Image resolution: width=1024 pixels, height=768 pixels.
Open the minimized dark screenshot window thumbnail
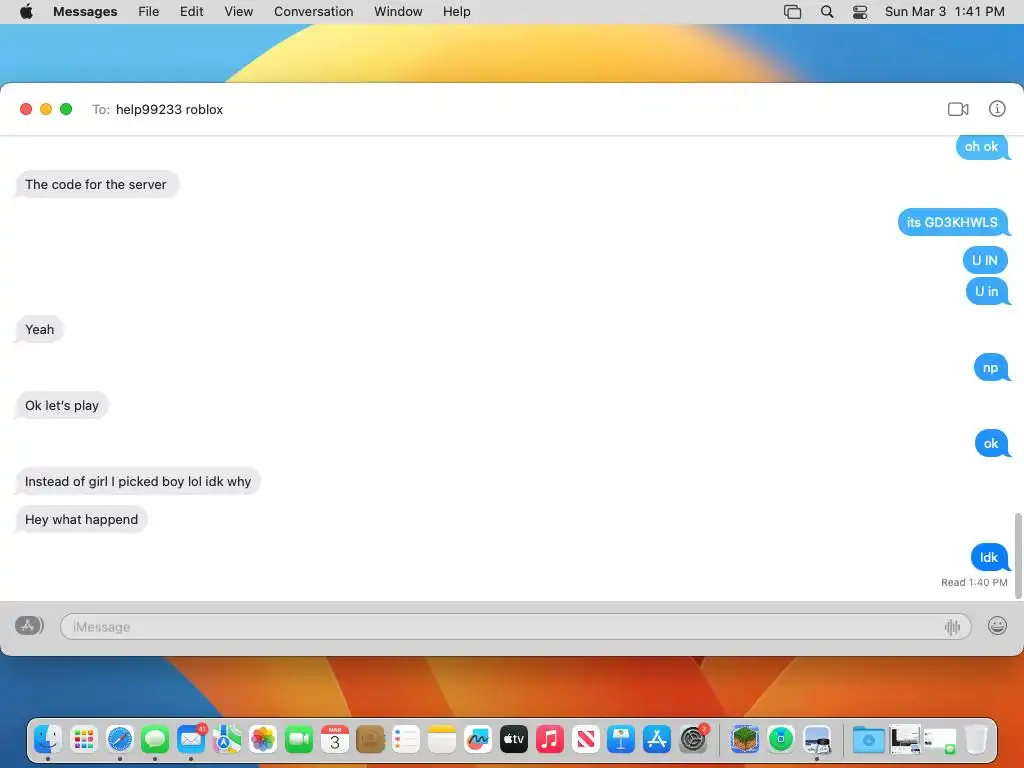904,740
